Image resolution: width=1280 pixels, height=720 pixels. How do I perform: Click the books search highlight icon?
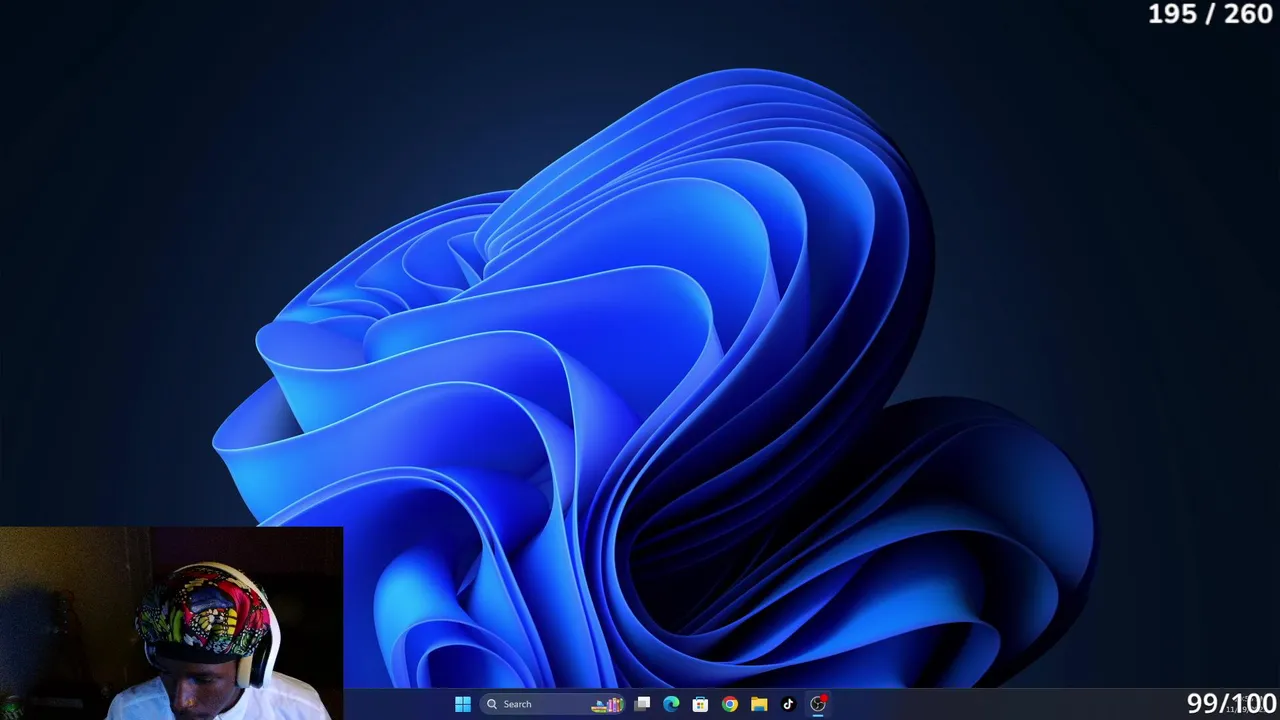coord(608,704)
